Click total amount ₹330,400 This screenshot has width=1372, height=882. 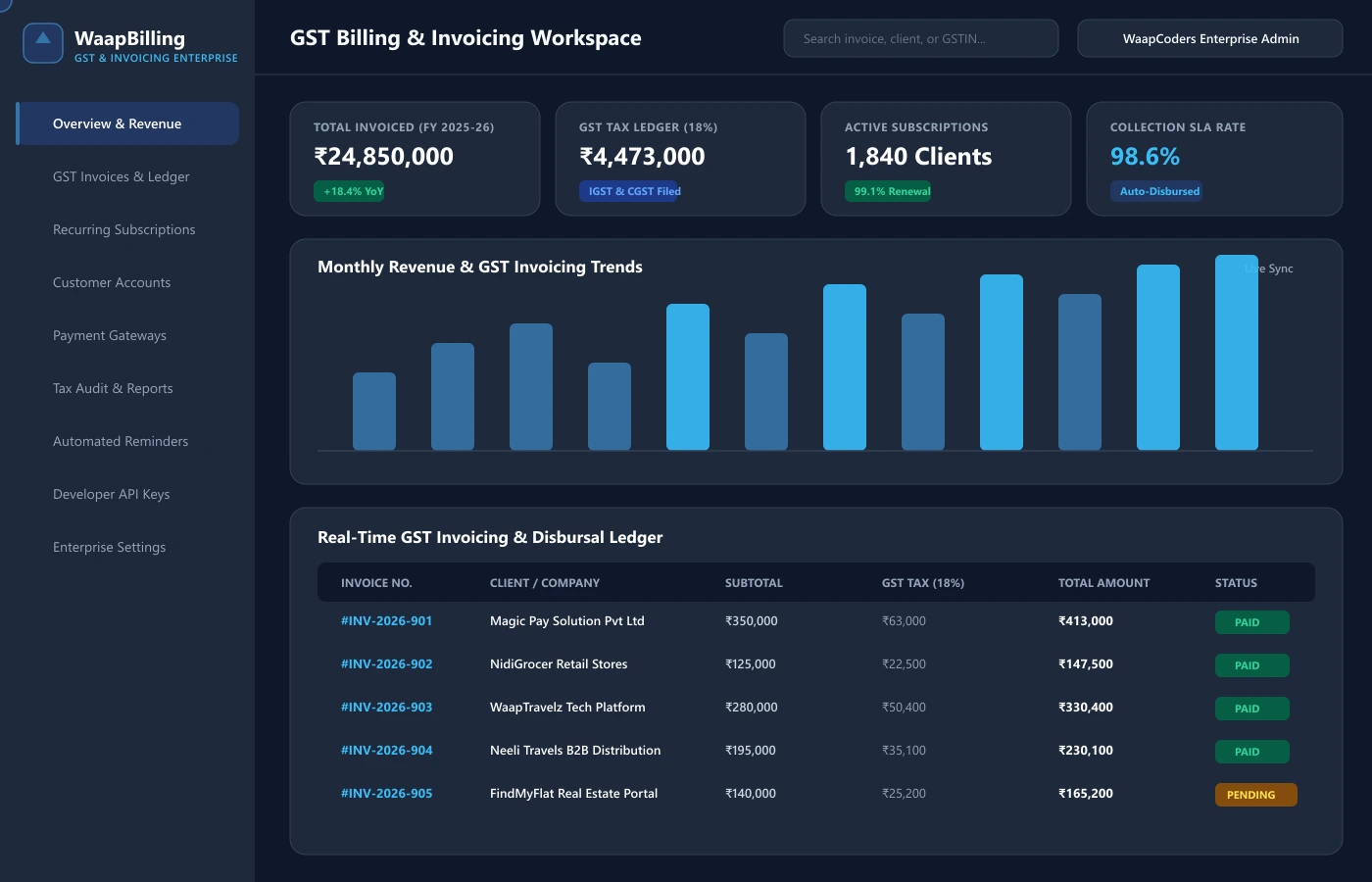[x=1086, y=707]
